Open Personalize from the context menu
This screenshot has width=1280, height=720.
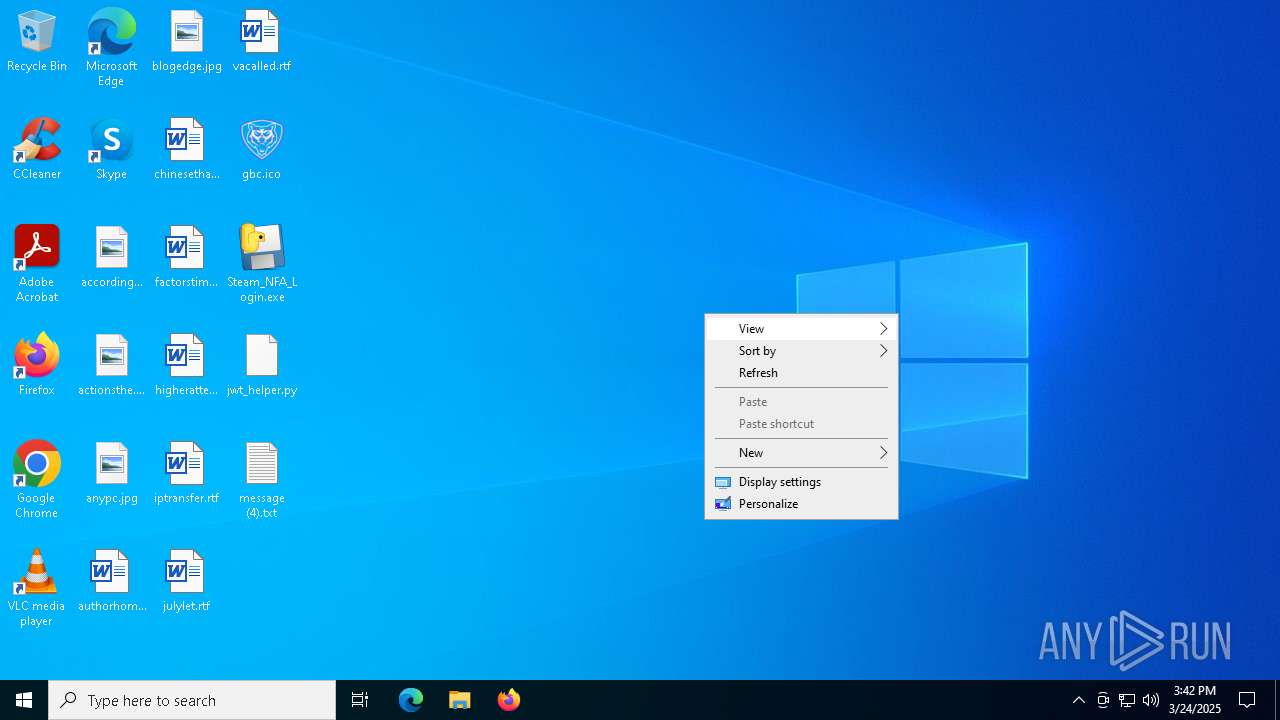click(801, 504)
